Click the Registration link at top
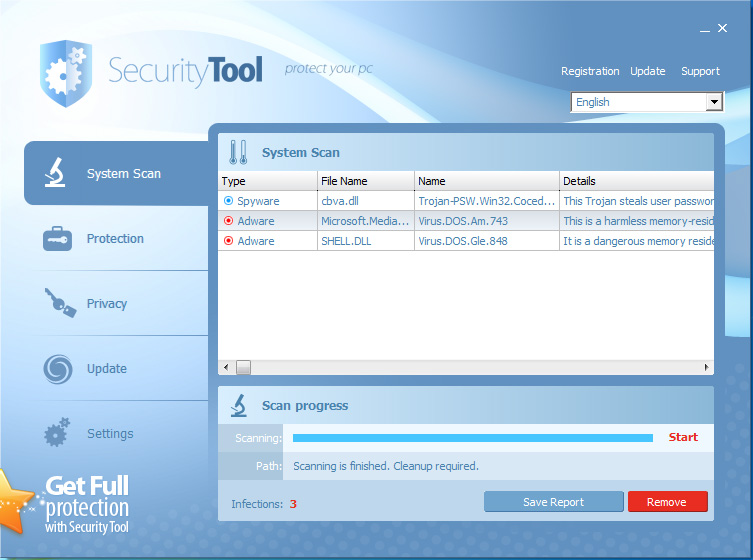This screenshot has height=560, width=753. pos(590,71)
